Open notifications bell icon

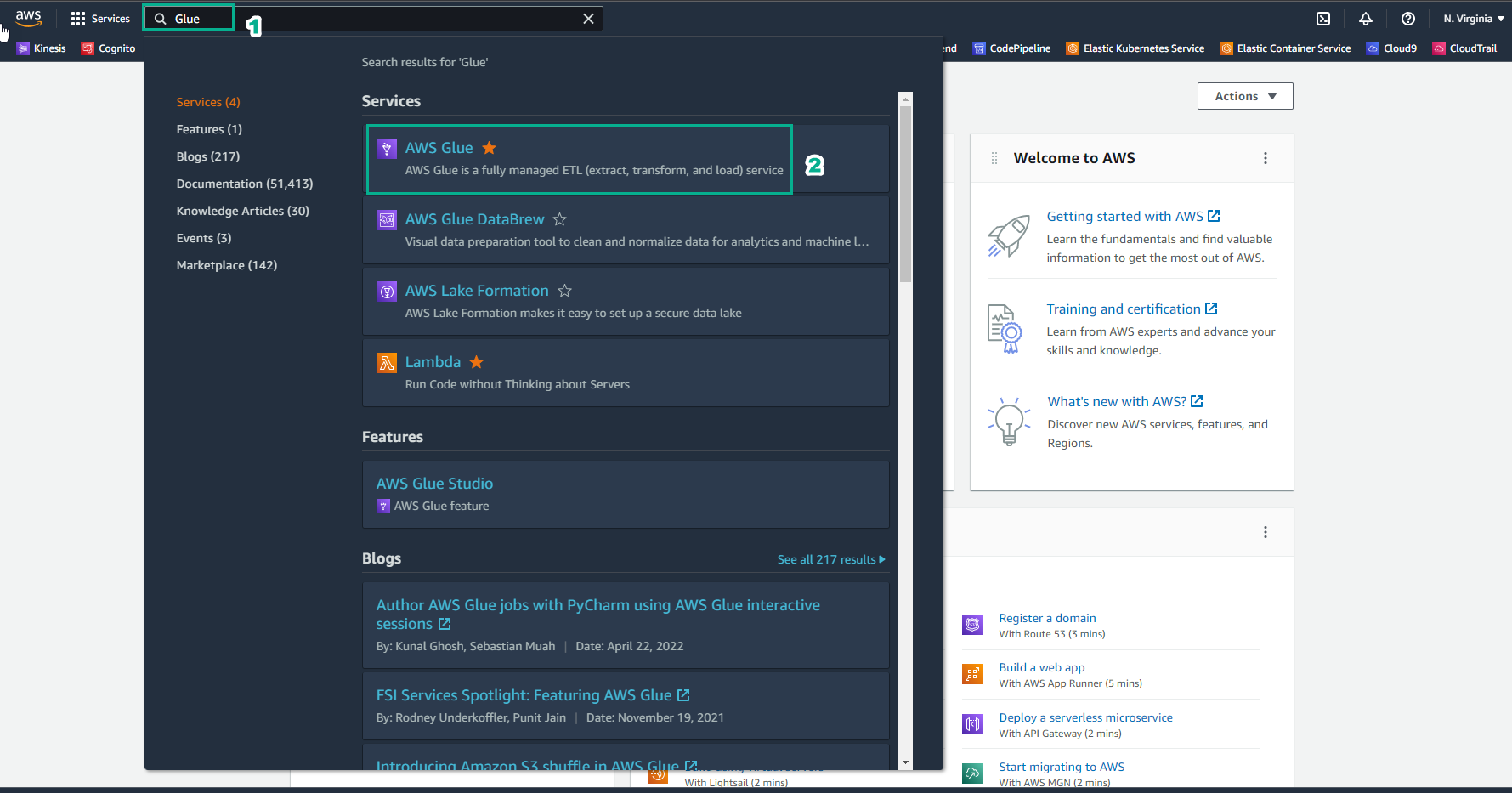click(x=1366, y=19)
